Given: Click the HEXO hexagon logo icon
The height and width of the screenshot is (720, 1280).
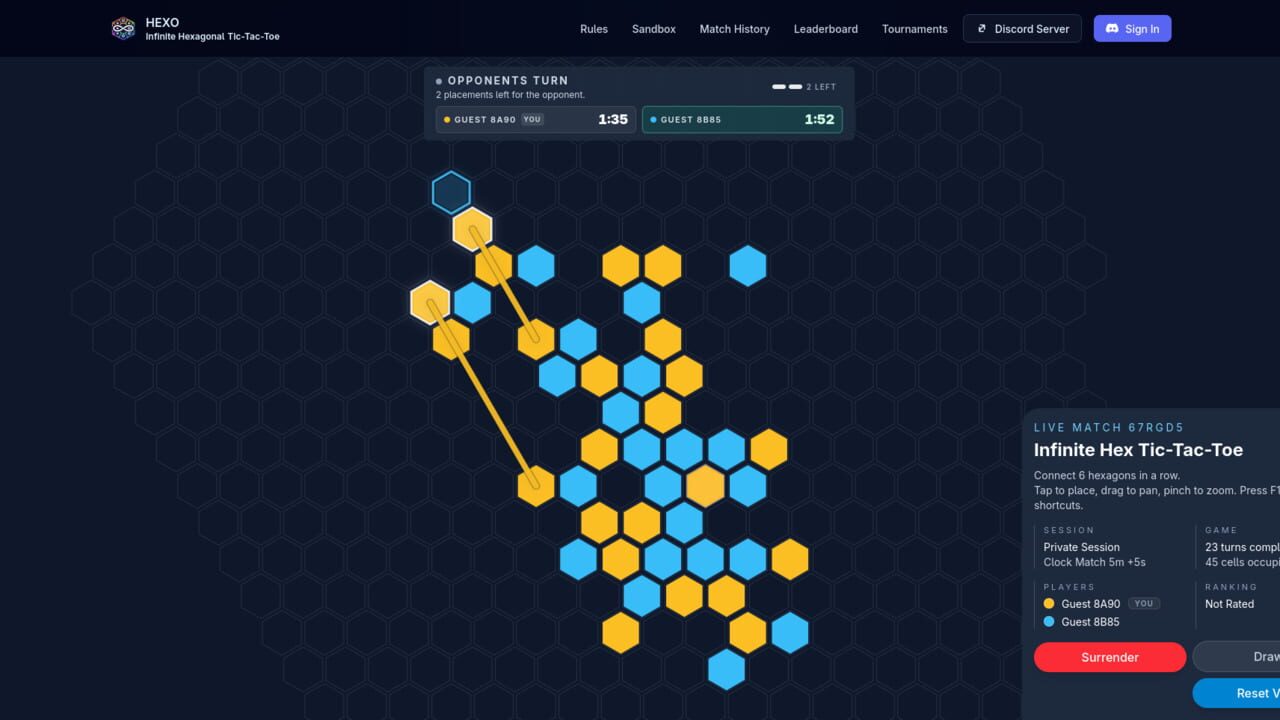Looking at the screenshot, I should coord(123,28).
